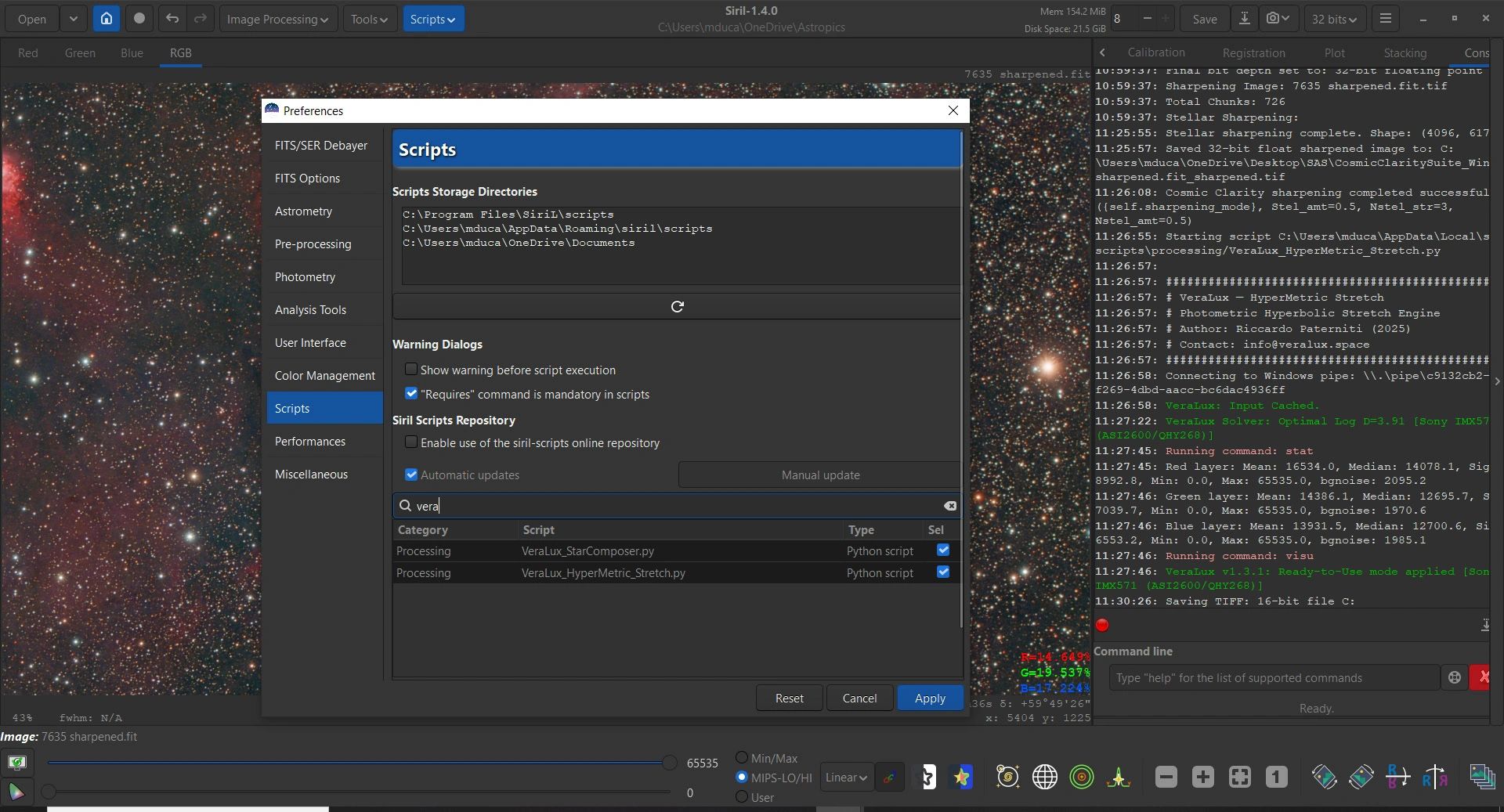Click the horizontal mirror flip icon

click(1435, 777)
